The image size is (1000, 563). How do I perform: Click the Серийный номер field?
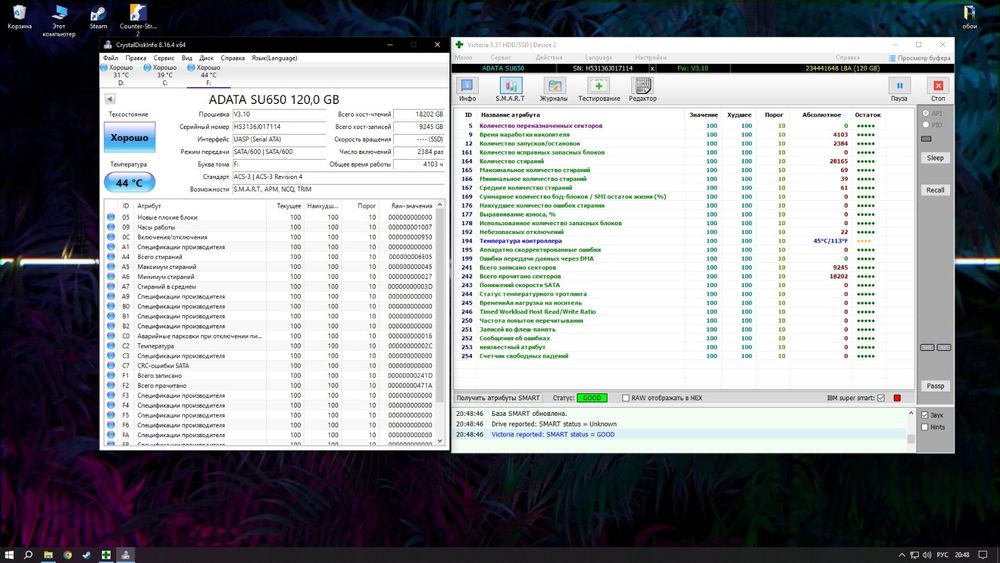279,127
